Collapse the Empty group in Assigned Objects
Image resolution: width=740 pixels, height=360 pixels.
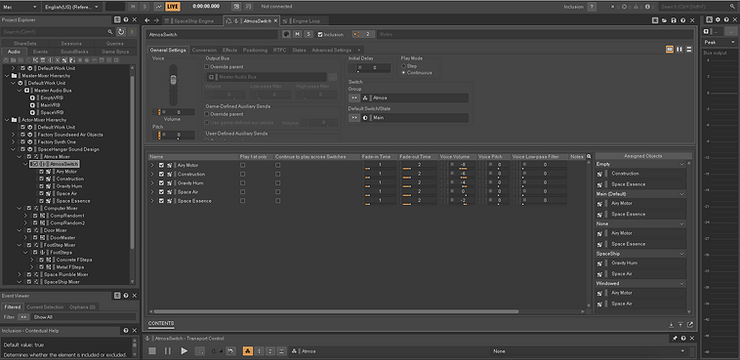coord(681,164)
